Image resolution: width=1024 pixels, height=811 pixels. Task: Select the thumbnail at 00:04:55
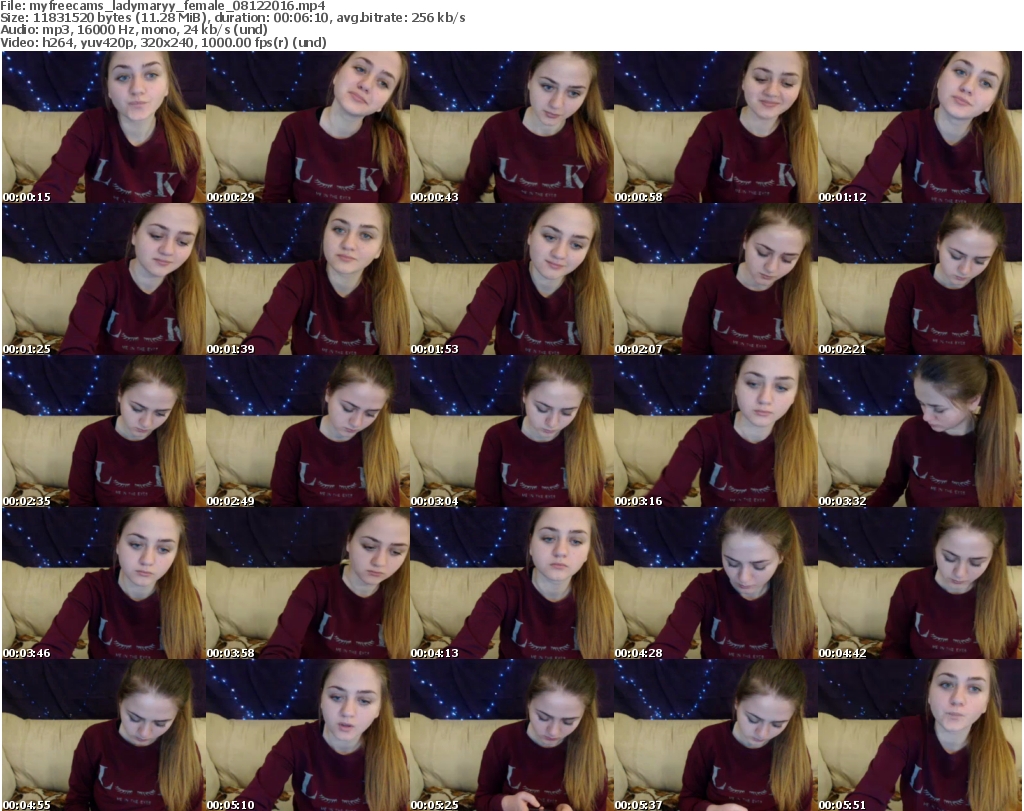tap(103, 734)
